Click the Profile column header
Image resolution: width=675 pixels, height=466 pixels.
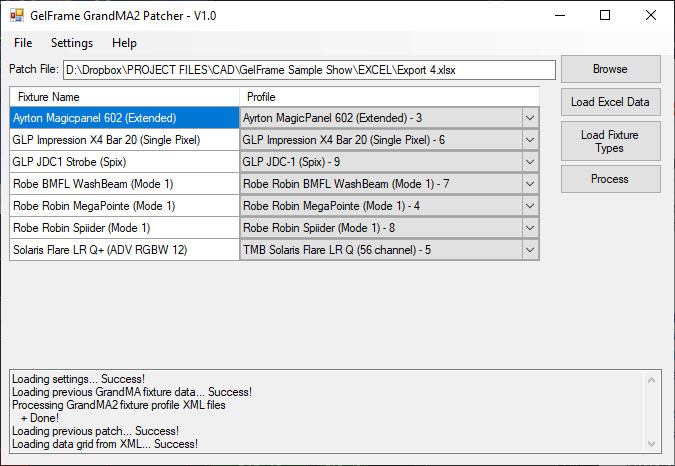pos(389,97)
